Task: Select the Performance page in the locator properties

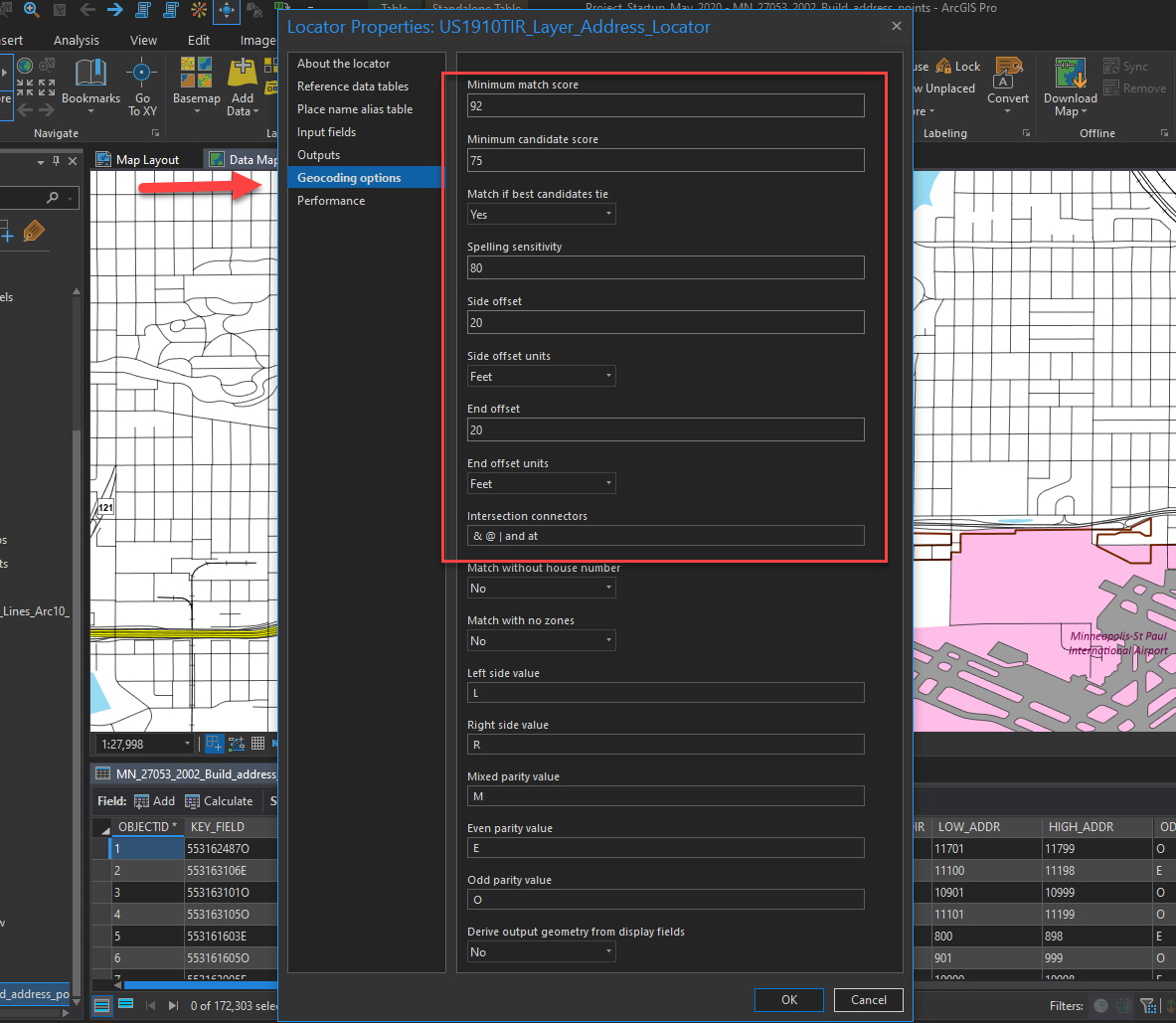Action: (x=331, y=201)
